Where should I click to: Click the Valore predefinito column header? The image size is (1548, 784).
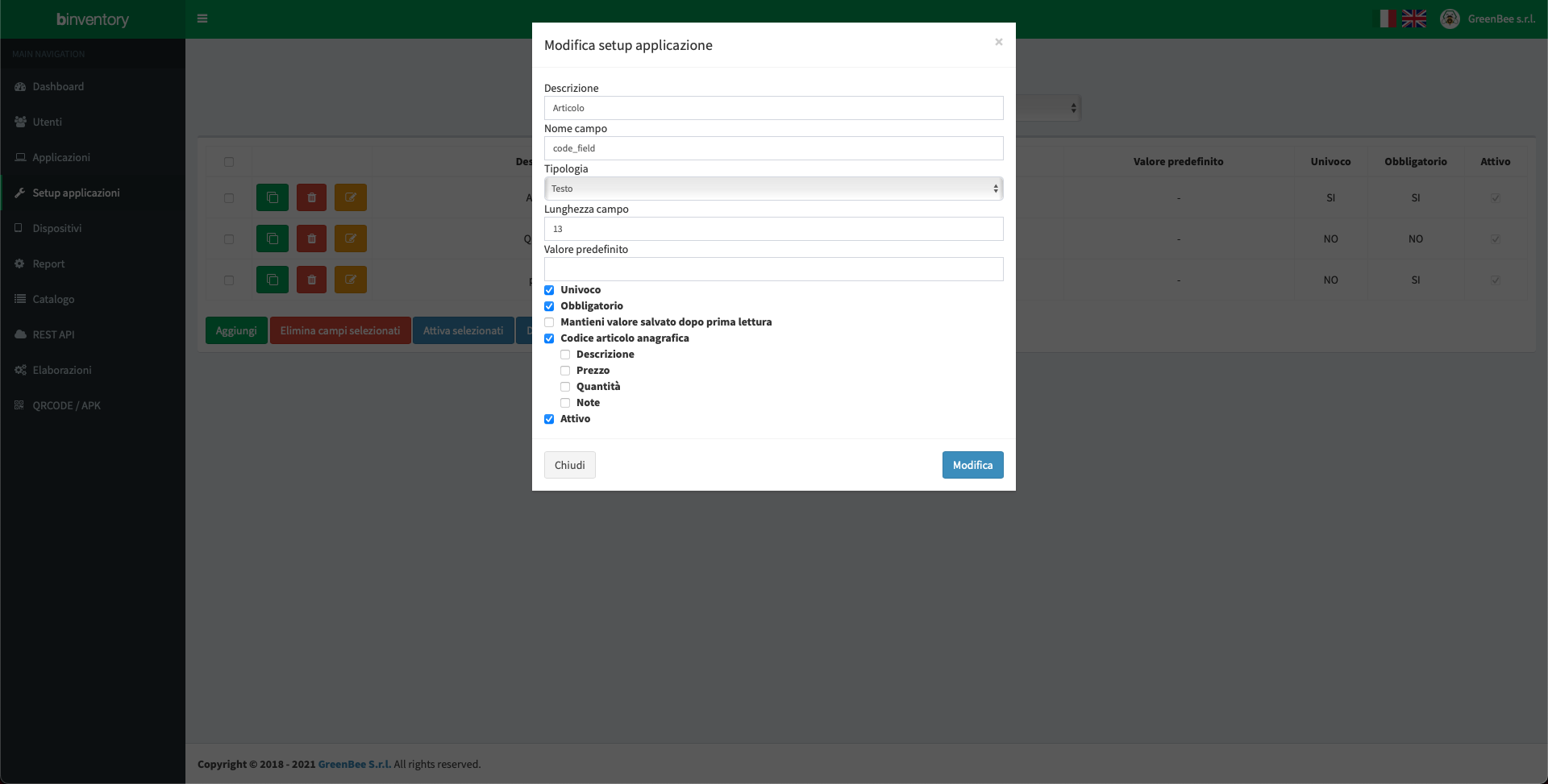pos(1179,162)
